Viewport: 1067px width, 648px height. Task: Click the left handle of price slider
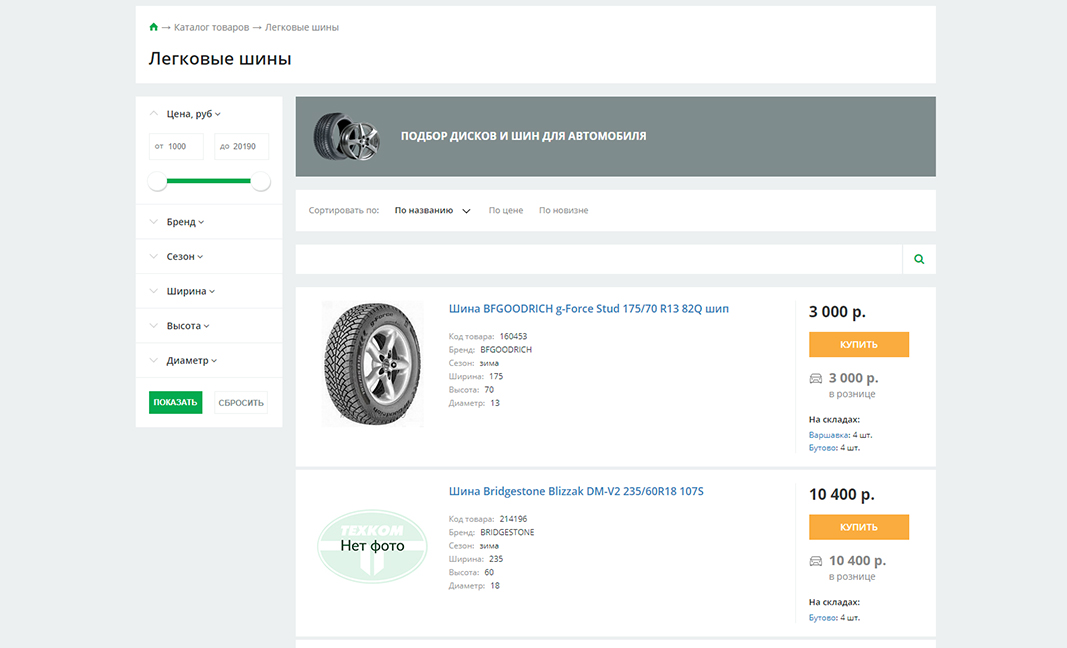[157, 181]
